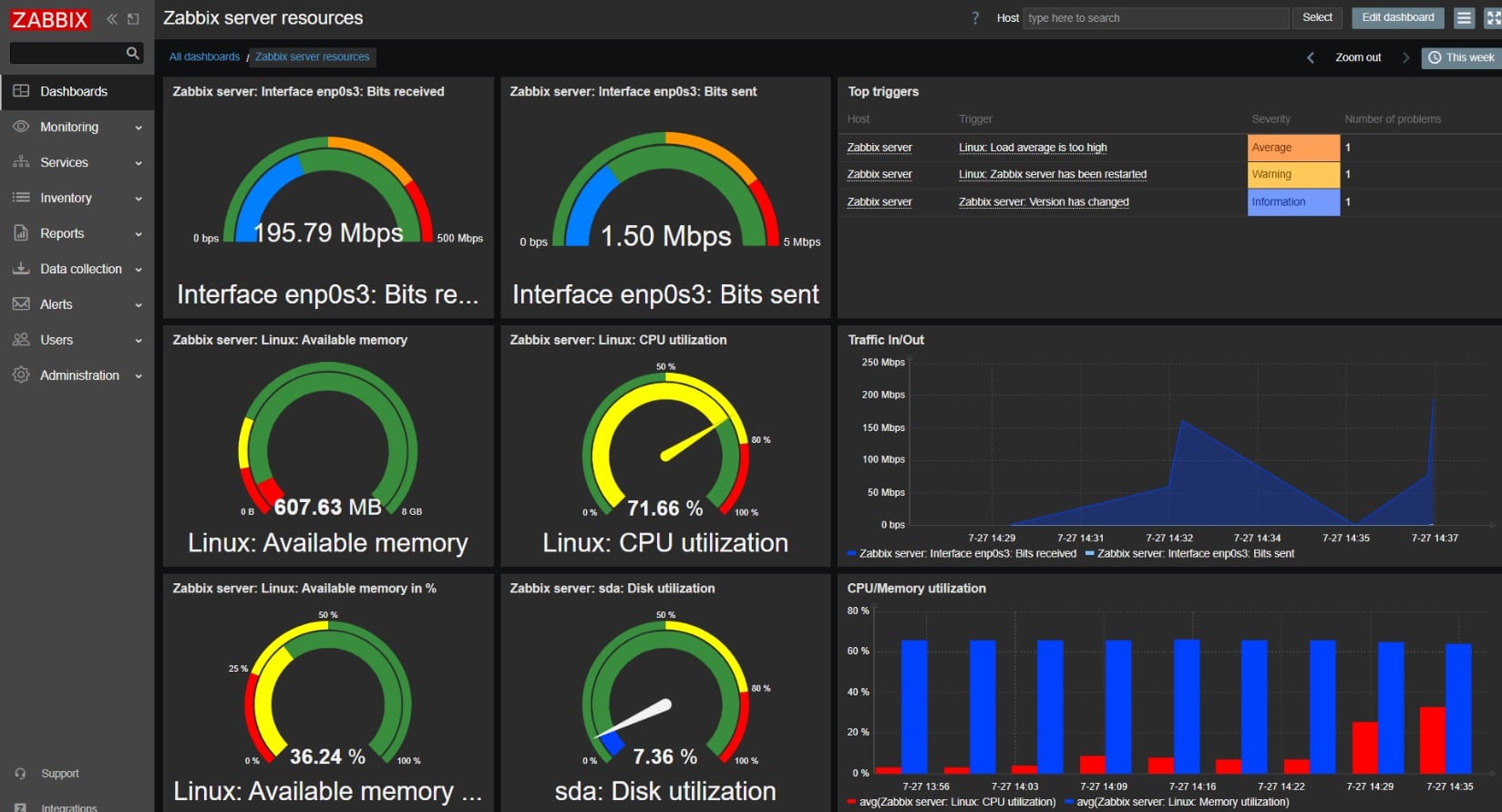Click the Monitoring eye icon
Image resolution: width=1502 pixels, height=812 pixels.
point(21,127)
